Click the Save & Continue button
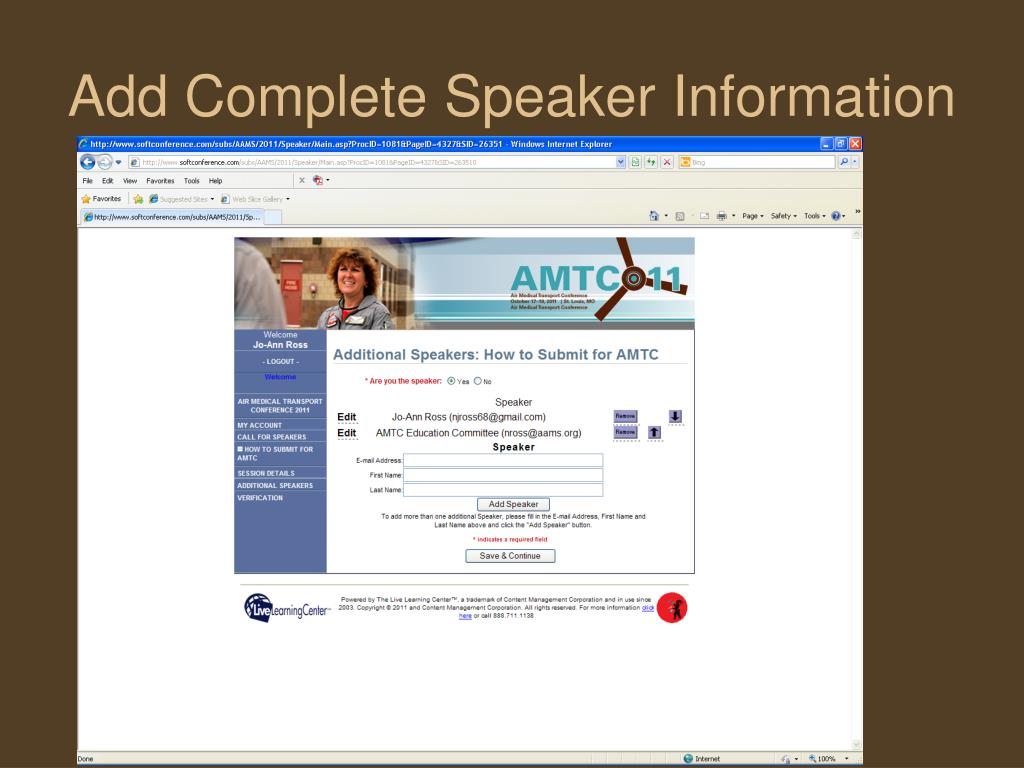 point(510,556)
